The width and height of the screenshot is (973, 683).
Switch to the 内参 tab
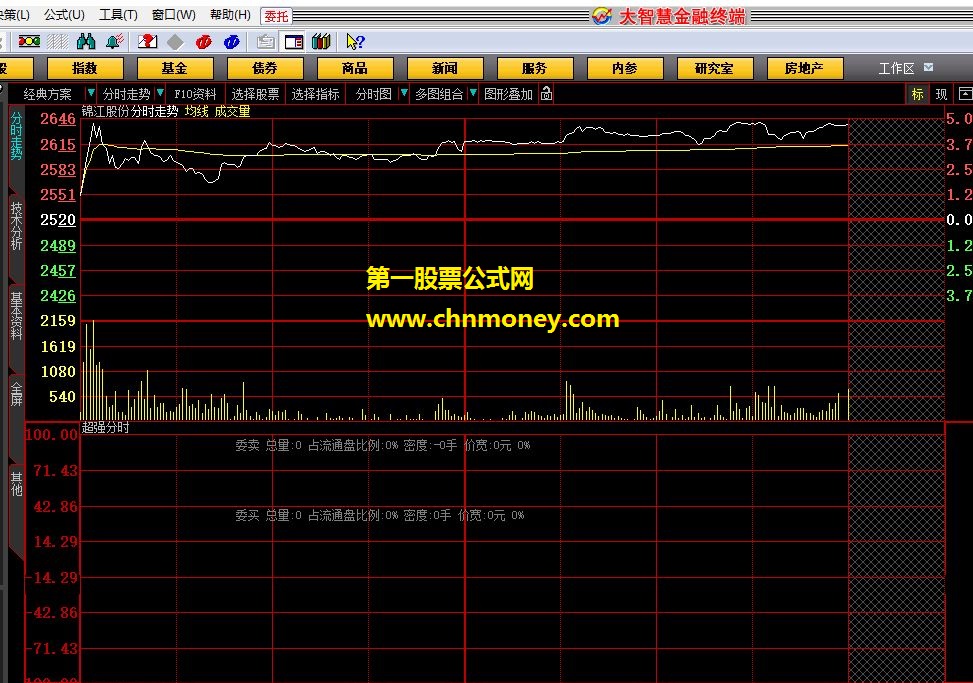(x=625, y=68)
